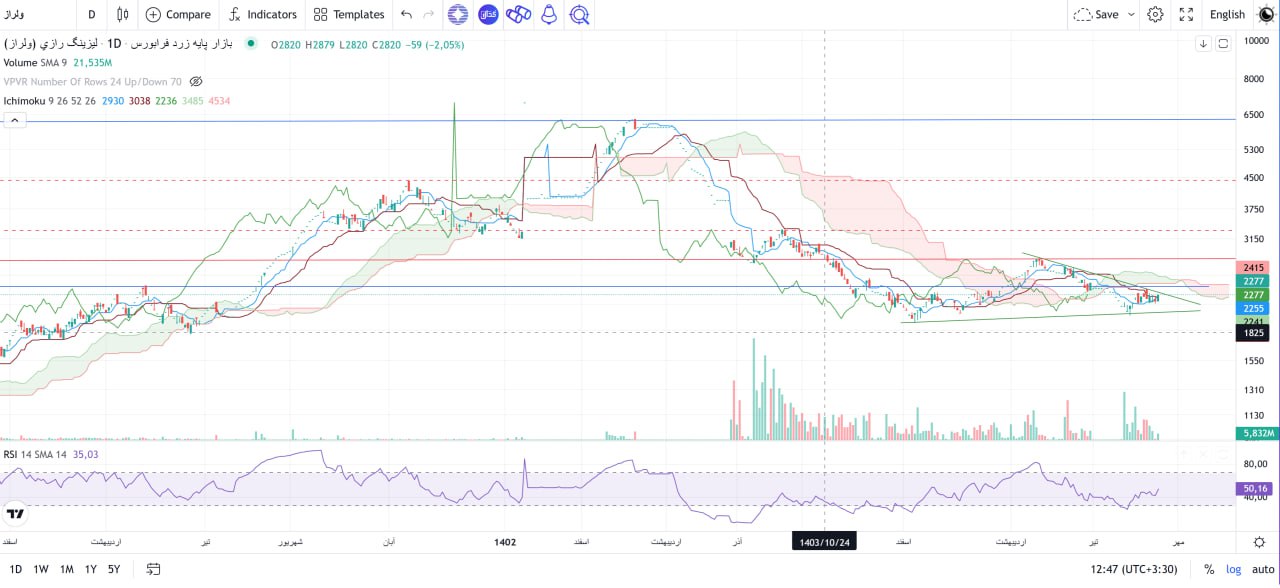Click the down arrow button above price axis
Viewport: 1280px width, 588px height.
[x=1203, y=44]
